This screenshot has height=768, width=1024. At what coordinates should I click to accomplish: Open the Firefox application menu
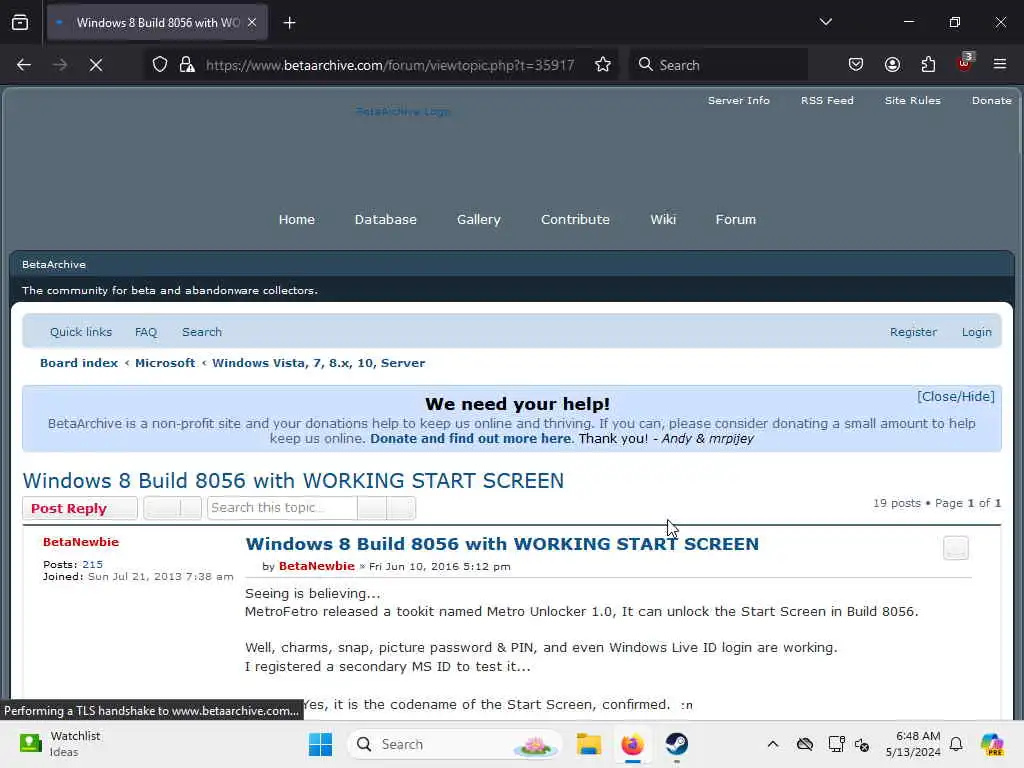(x=1000, y=64)
